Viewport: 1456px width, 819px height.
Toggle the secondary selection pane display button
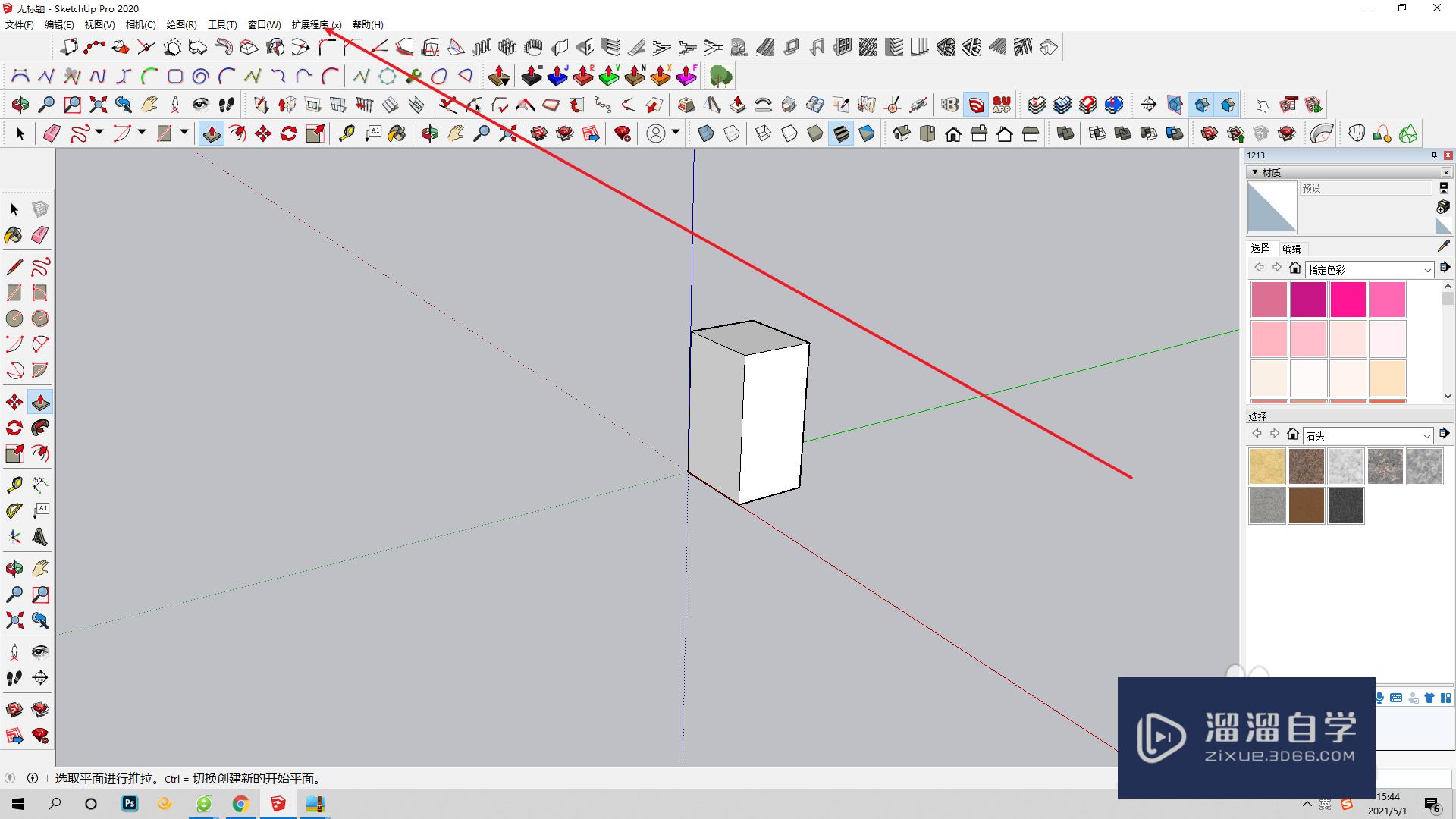click(1443, 187)
